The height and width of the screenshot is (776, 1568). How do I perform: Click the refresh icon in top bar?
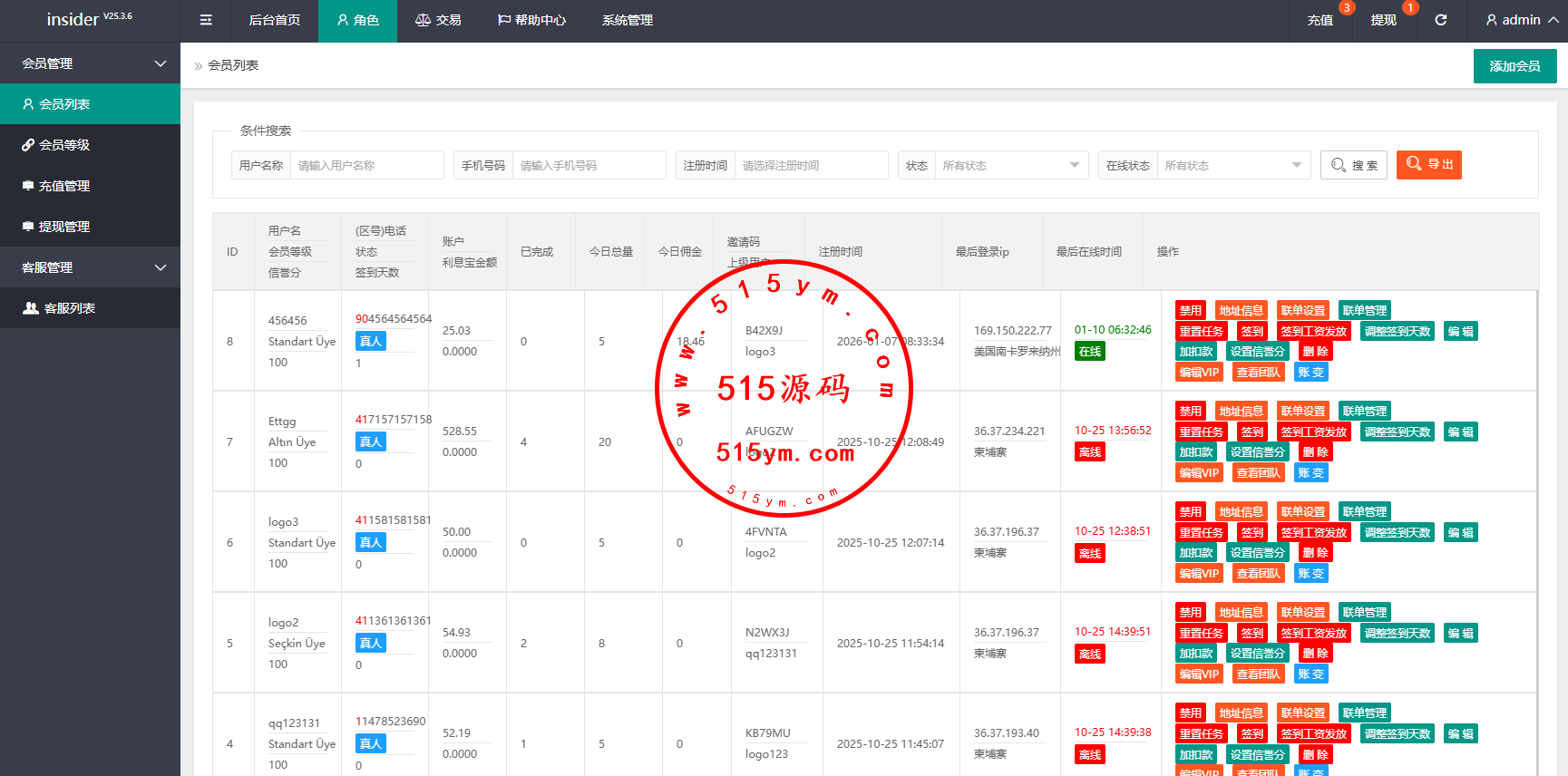[x=1440, y=20]
